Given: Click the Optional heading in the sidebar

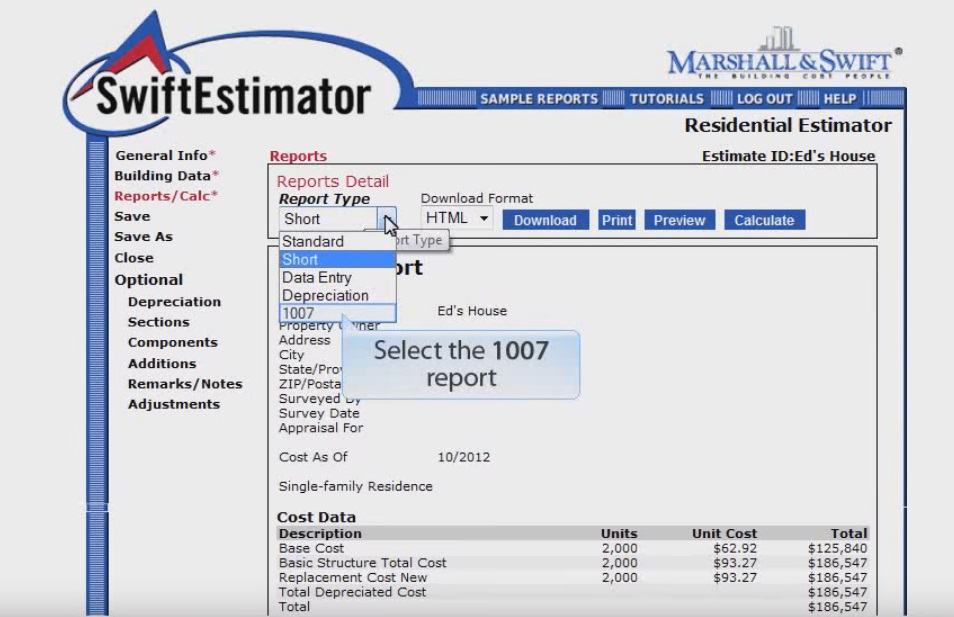Looking at the screenshot, I should [148, 280].
